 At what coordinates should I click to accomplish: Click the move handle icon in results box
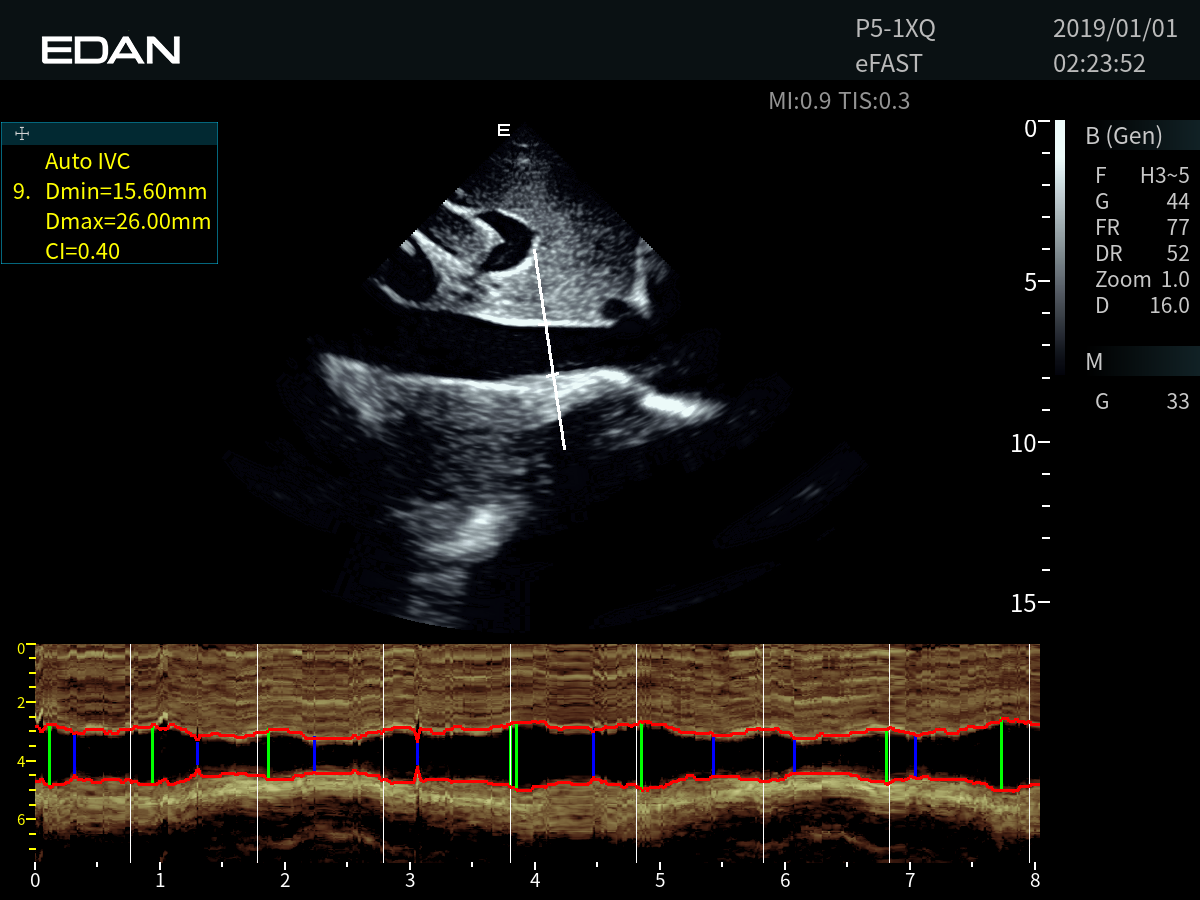(22, 133)
